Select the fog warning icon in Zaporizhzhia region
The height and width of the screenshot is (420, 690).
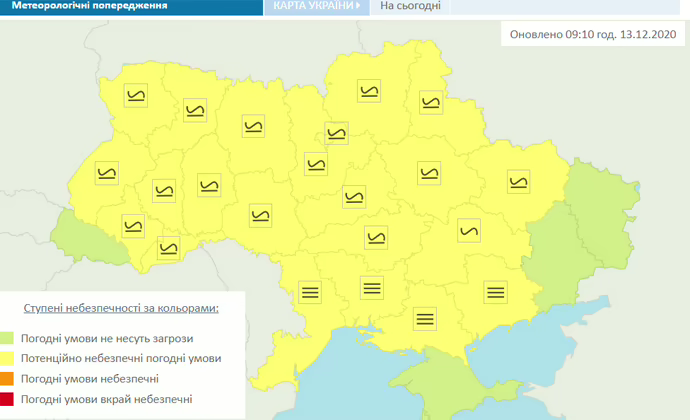[x=495, y=292]
